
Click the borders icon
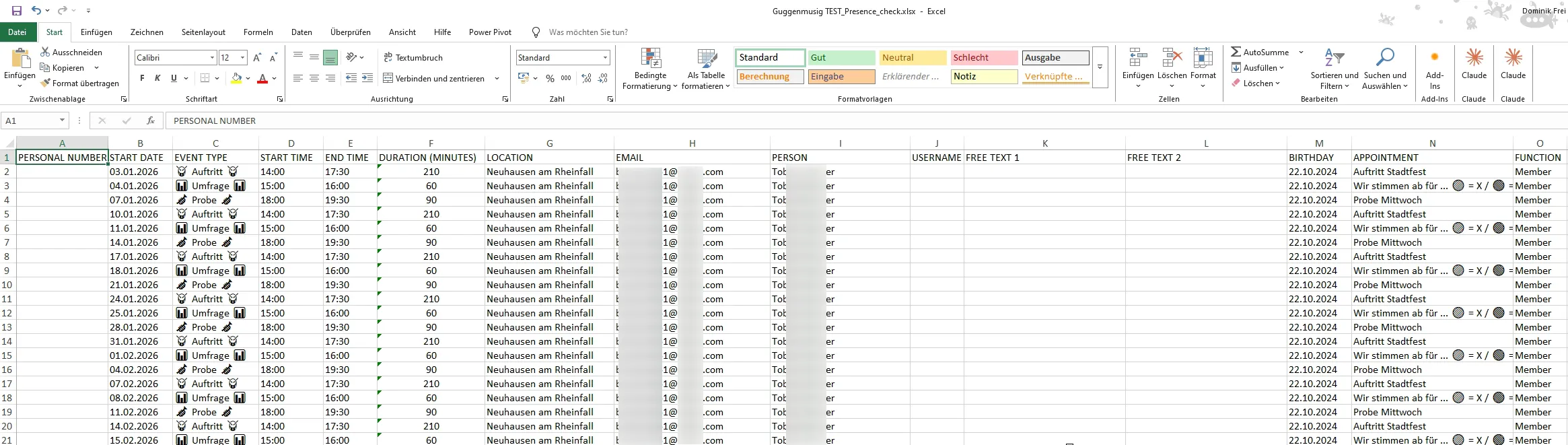[205, 78]
